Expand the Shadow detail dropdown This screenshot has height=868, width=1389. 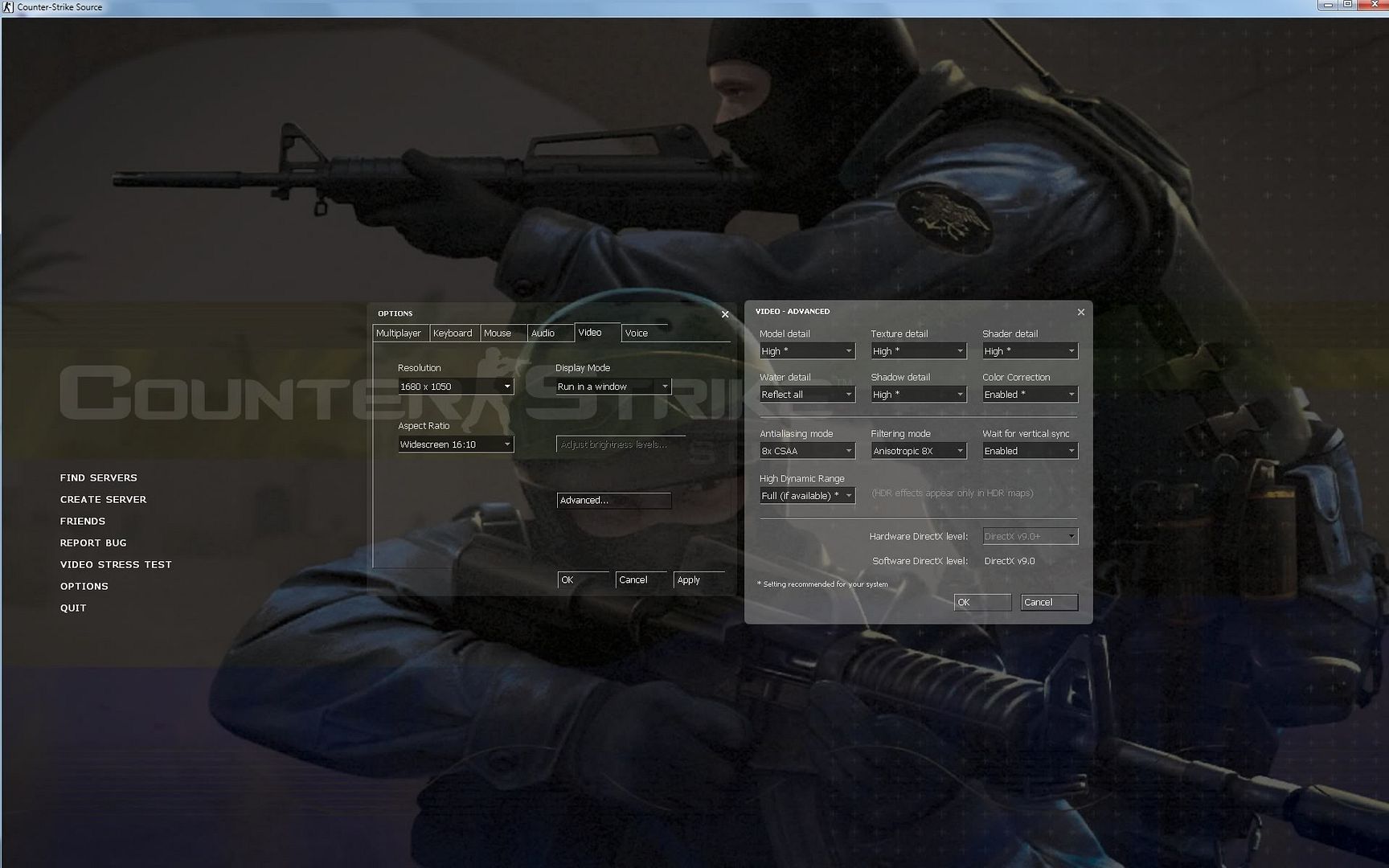(x=919, y=395)
